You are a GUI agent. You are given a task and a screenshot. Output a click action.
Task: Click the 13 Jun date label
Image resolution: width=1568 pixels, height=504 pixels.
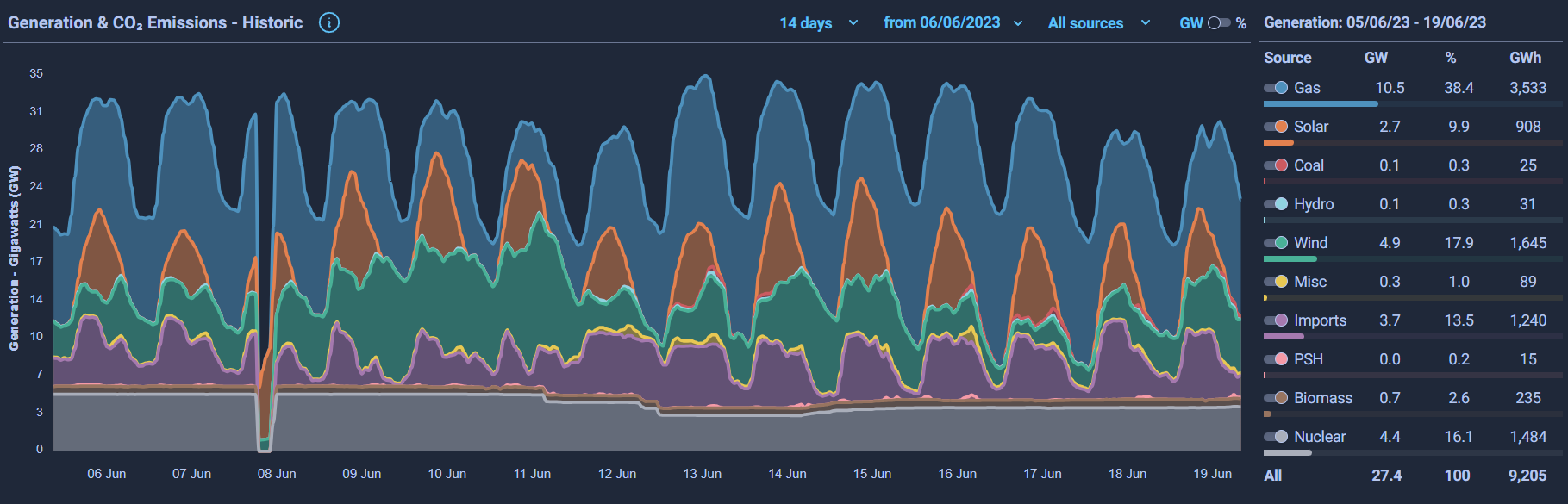click(703, 474)
